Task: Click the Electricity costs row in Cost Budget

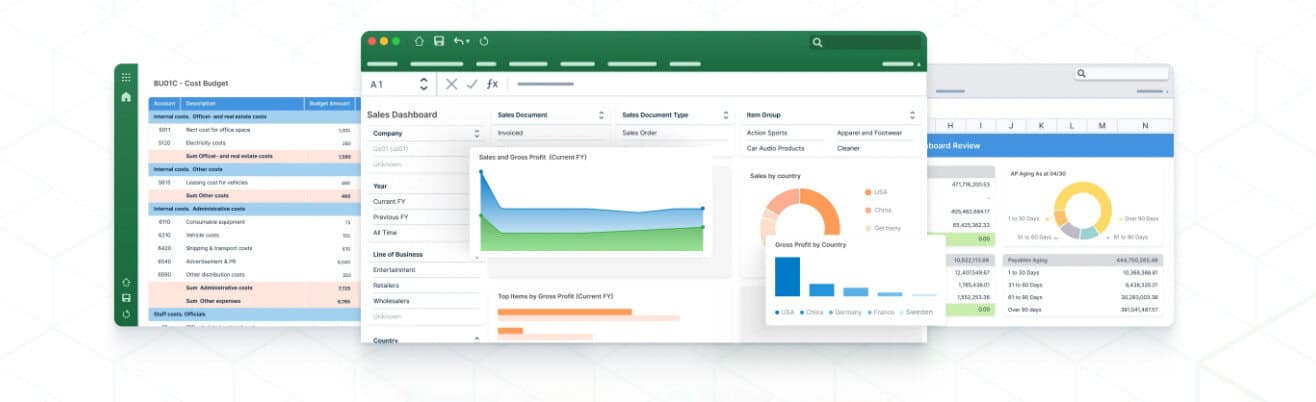Action: [252, 143]
